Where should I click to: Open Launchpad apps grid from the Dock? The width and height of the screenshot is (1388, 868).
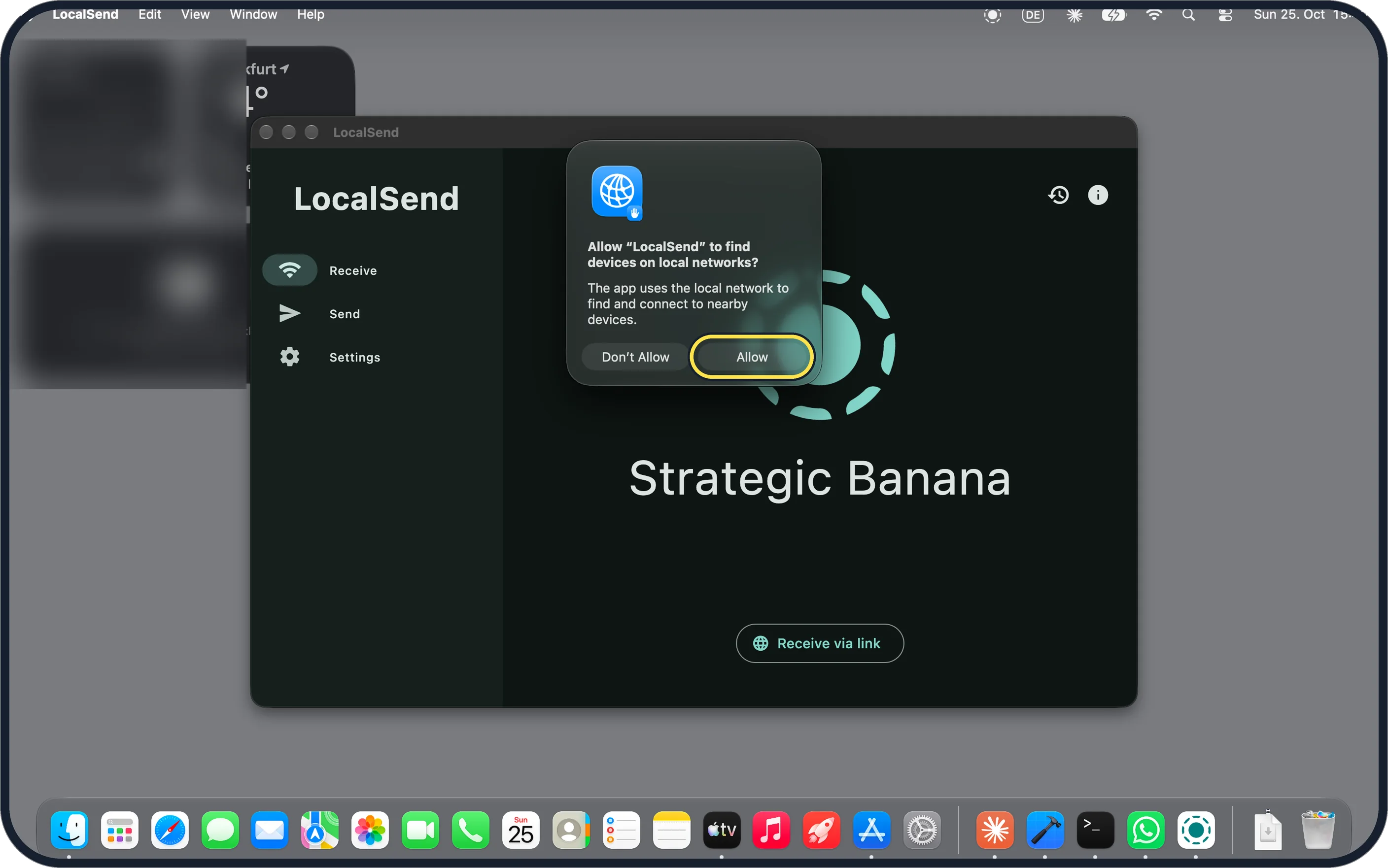(119, 830)
